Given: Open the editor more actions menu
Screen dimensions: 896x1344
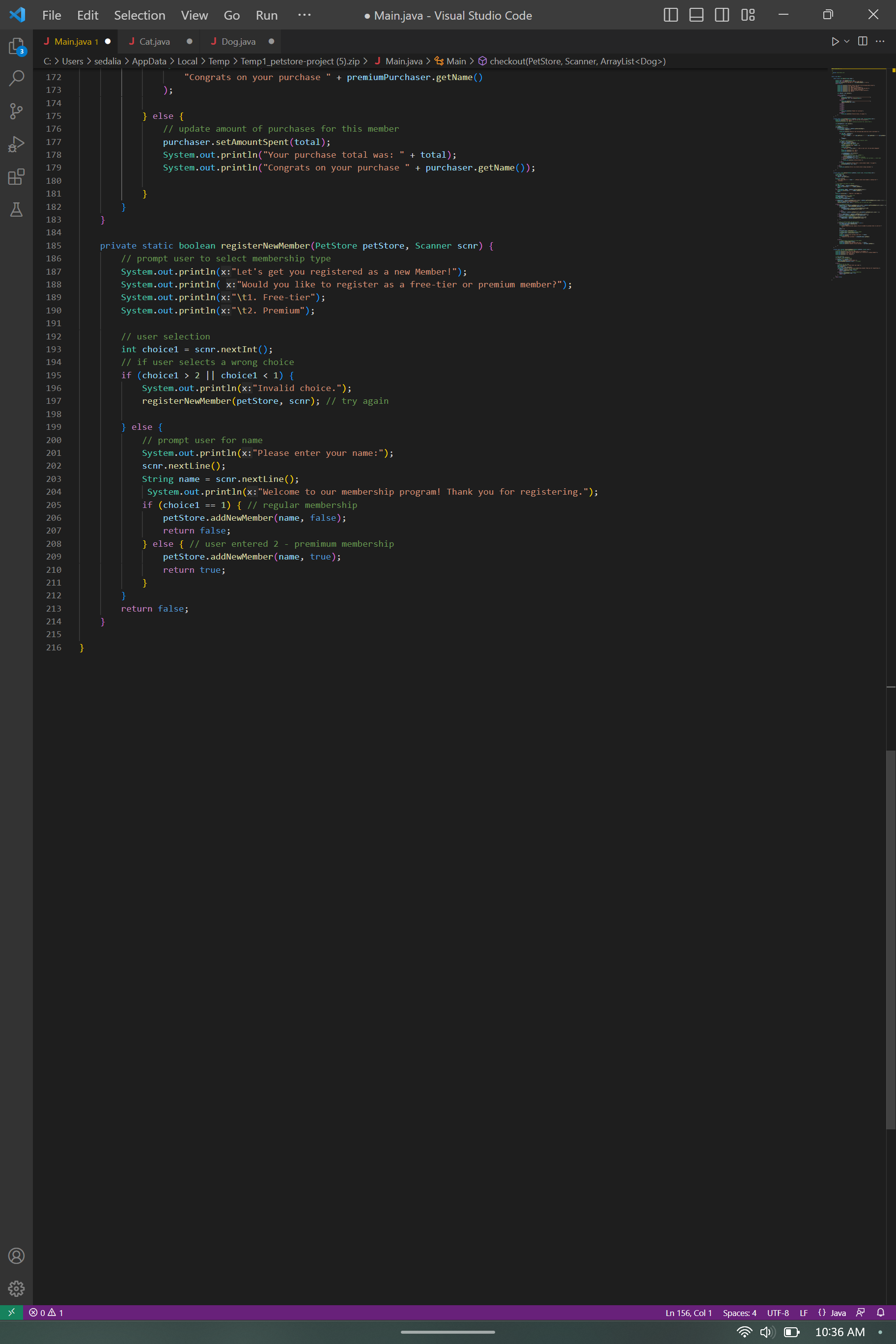Looking at the screenshot, I should [881, 41].
